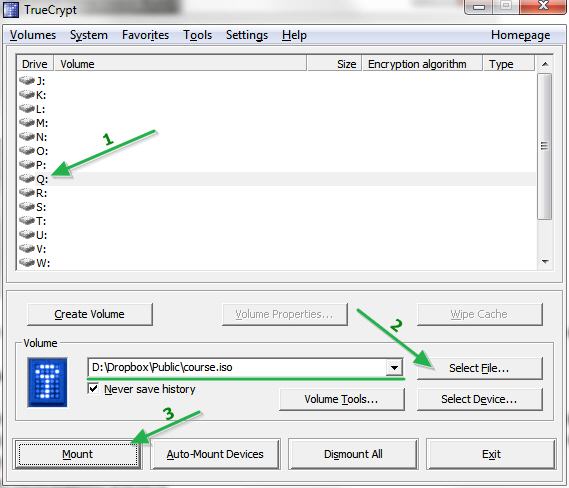Click the Select File... button

click(x=479, y=368)
